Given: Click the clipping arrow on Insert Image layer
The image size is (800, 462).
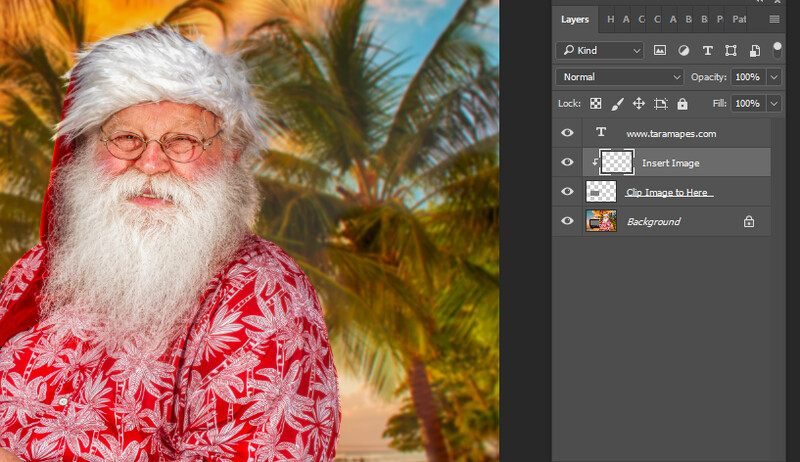Looking at the screenshot, I should pos(594,162).
